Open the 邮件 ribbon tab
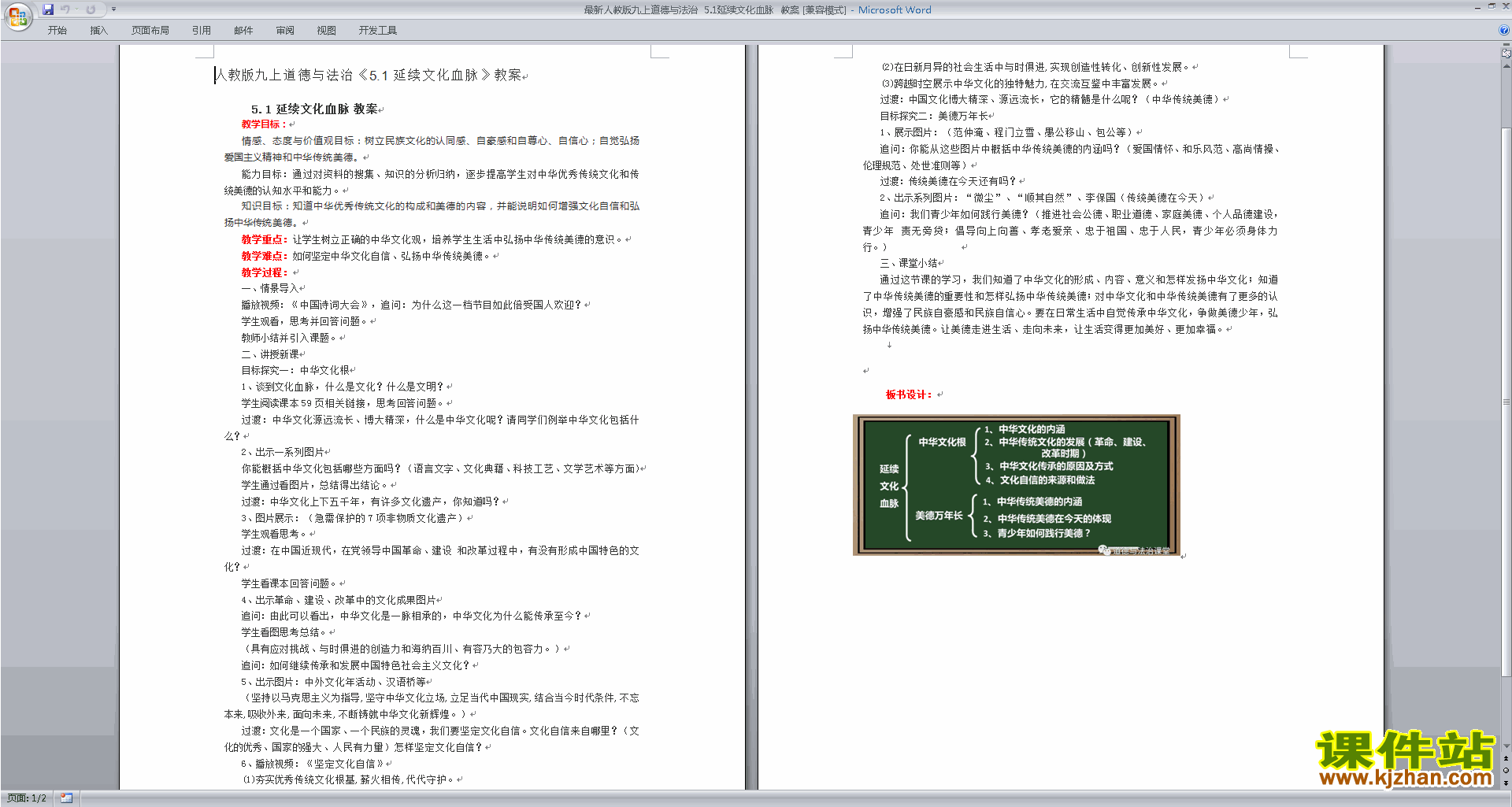 coord(243,31)
